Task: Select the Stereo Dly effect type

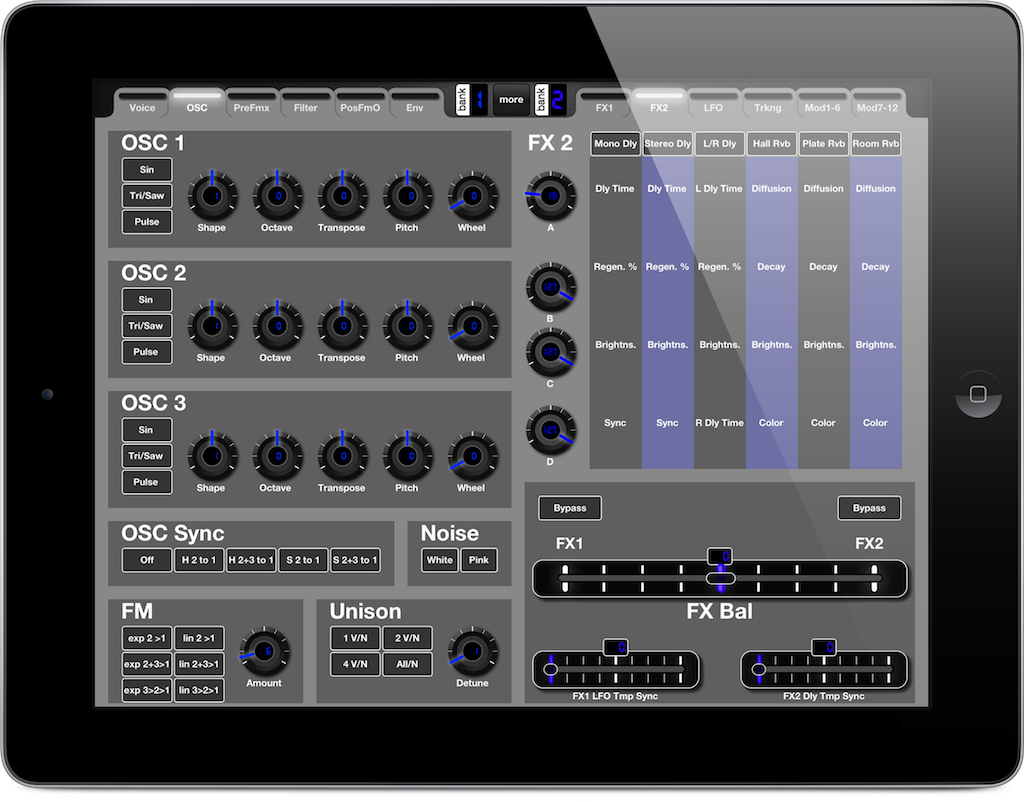Action: tap(667, 143)
